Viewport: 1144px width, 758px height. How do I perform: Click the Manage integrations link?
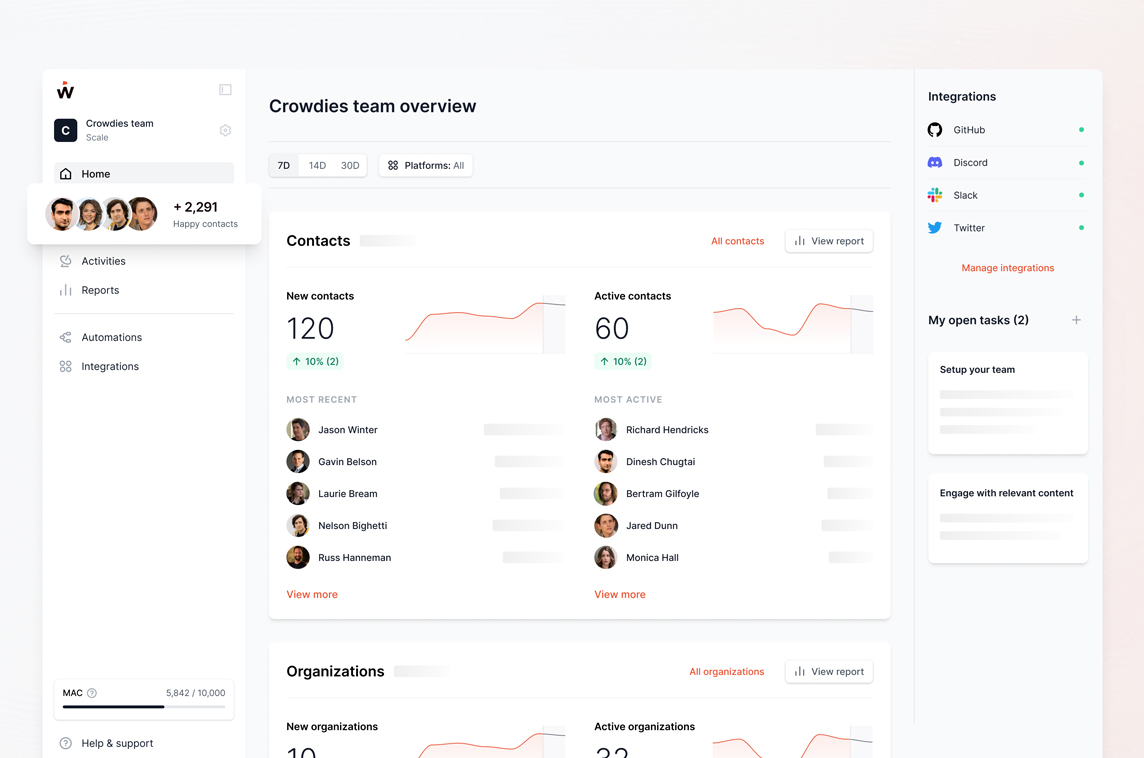pos(1008,268)
